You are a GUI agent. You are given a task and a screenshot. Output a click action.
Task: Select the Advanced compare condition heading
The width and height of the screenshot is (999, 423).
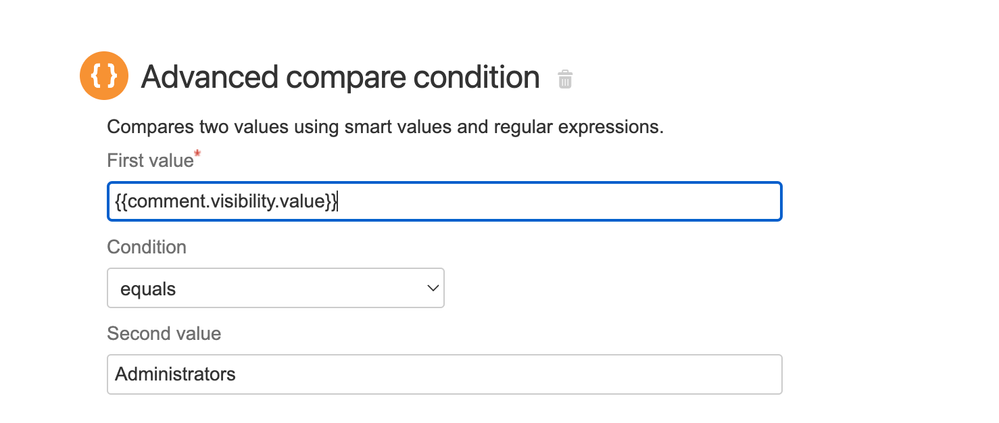pyautogui.click(x=340, y=77)
